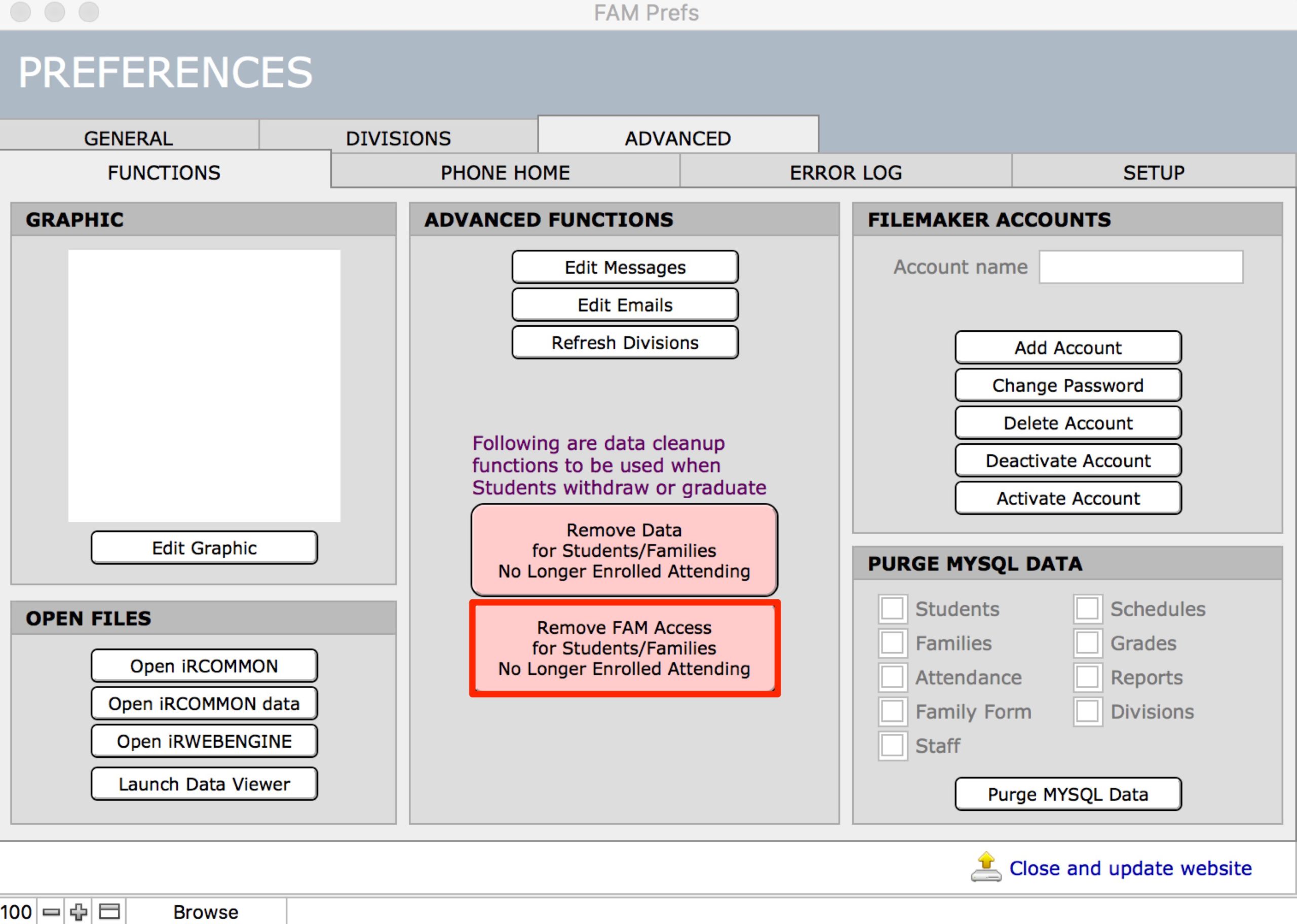Toggle the status toolbar icon at bottom
The width and height of the screenshot is (1297, 924).
coord(109,911)
